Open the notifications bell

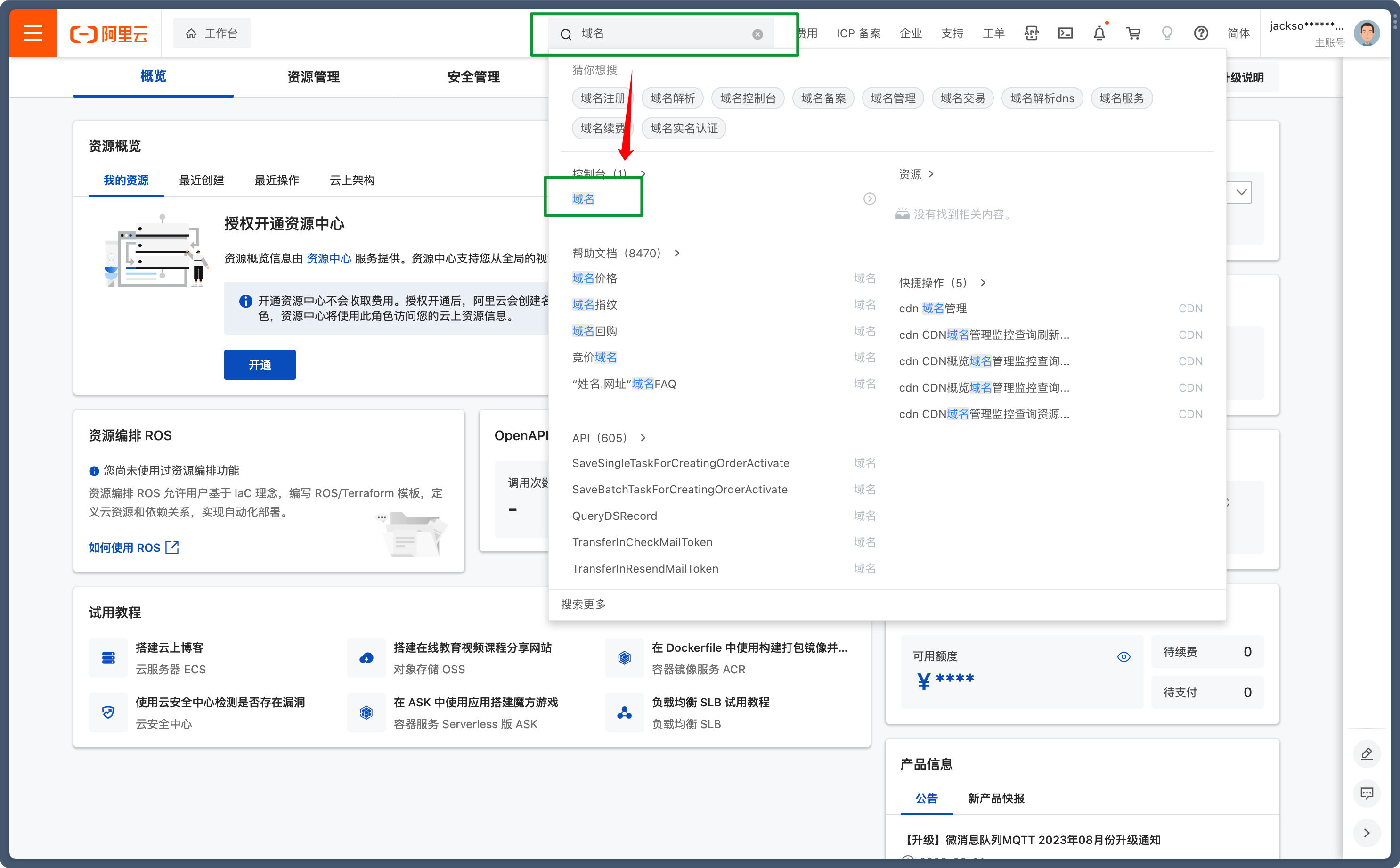coord(1099,33)
